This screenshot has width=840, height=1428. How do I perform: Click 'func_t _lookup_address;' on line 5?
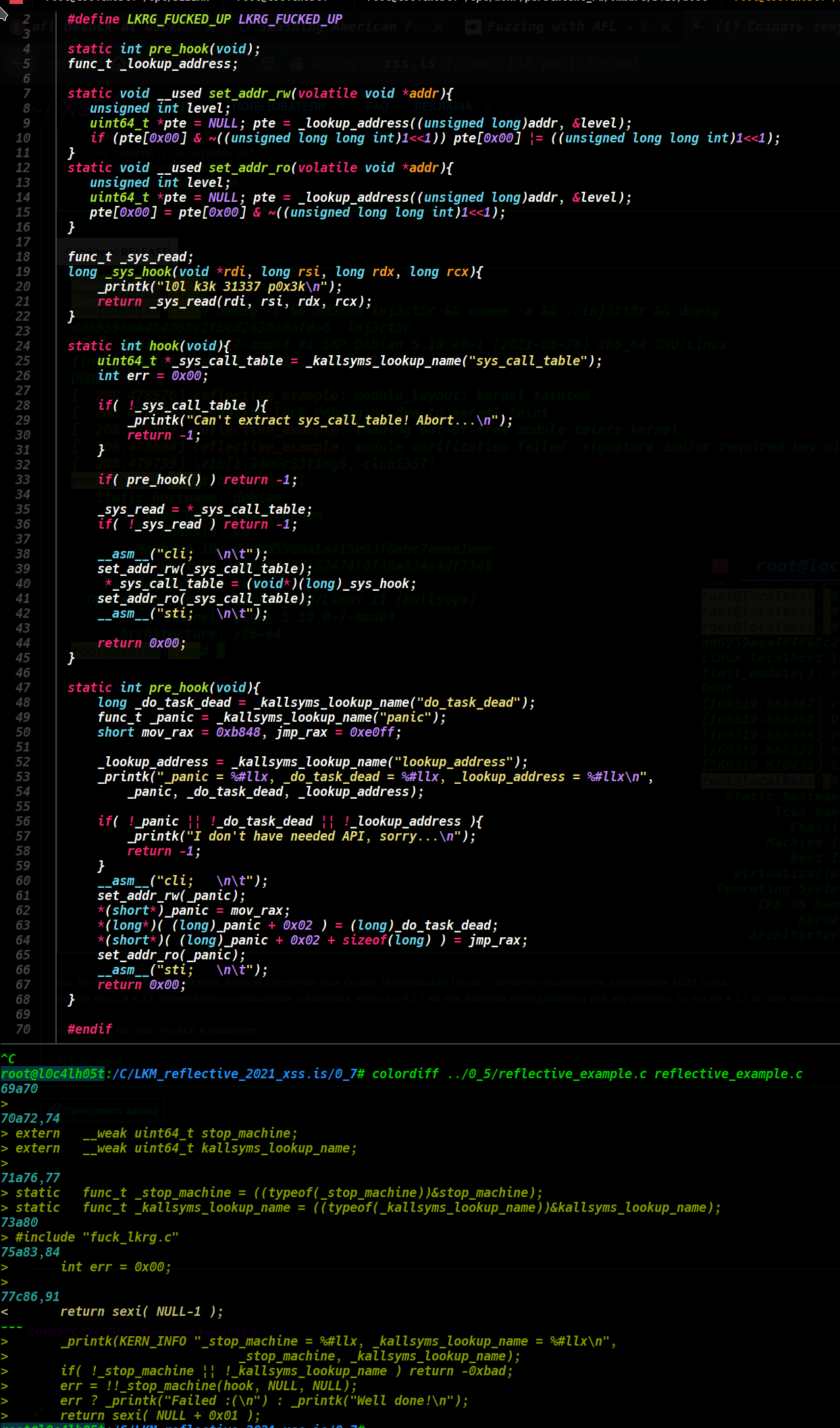coord(153,63)
